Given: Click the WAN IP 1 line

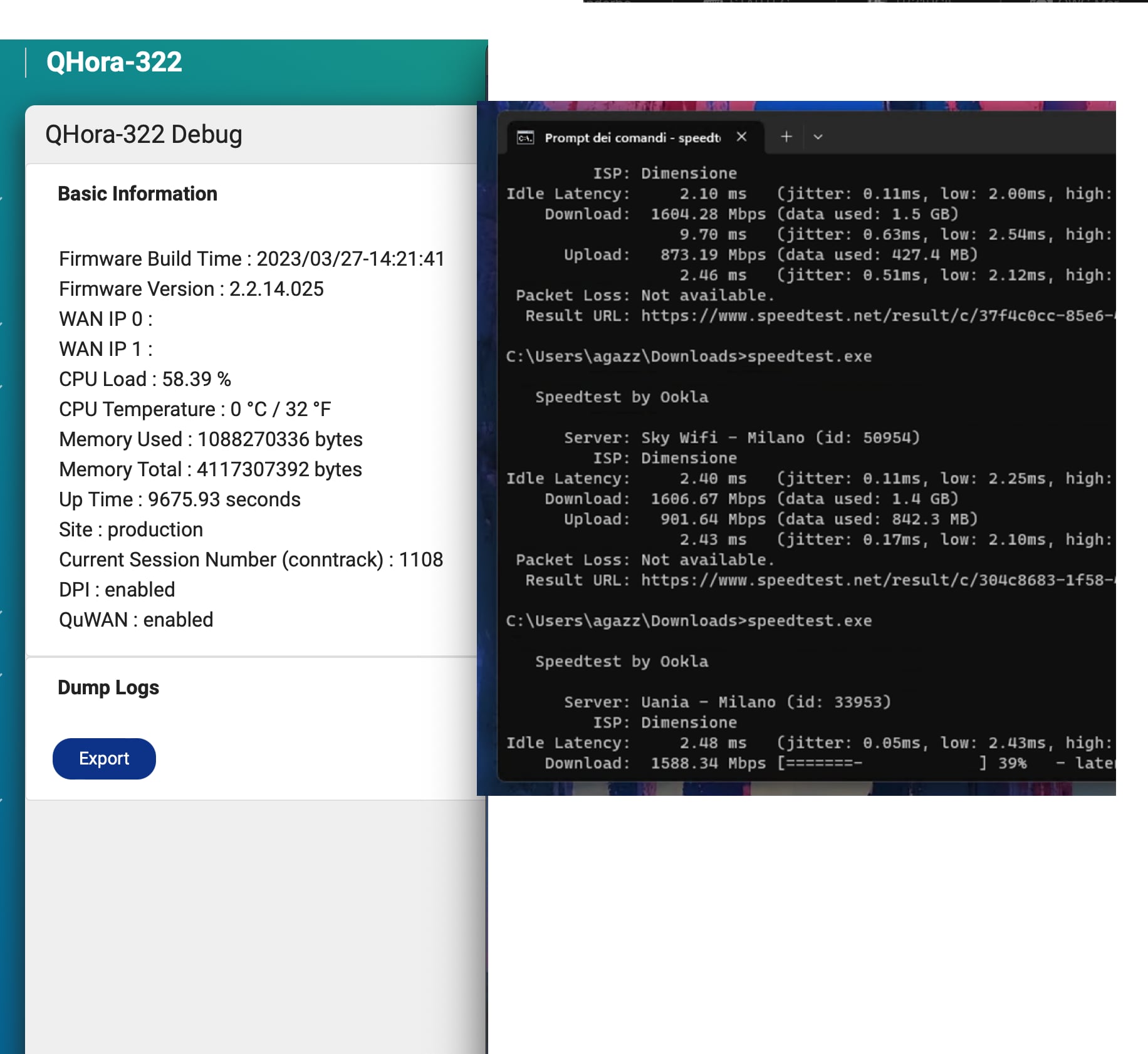Looking at the screenshot, I should [x=106, y=349].
